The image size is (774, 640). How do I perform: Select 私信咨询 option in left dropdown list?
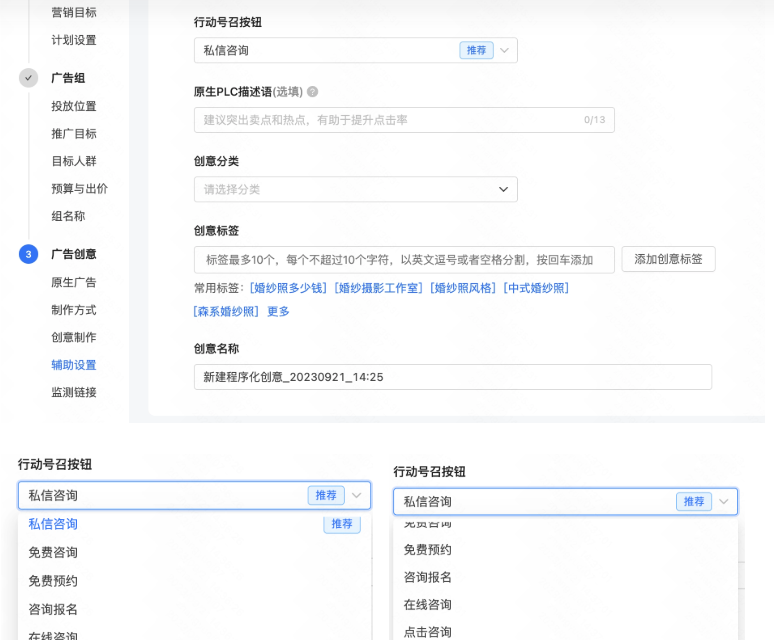pos(53,524)
